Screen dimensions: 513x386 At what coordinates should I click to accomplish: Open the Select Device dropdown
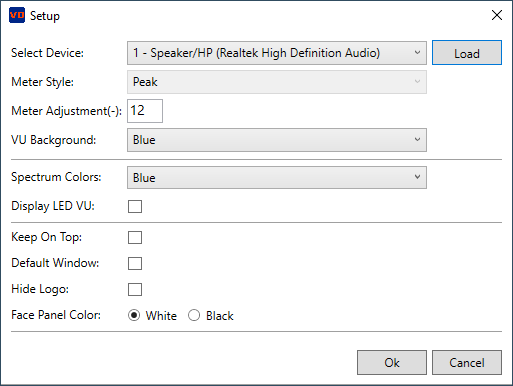[x=277, y=53]
